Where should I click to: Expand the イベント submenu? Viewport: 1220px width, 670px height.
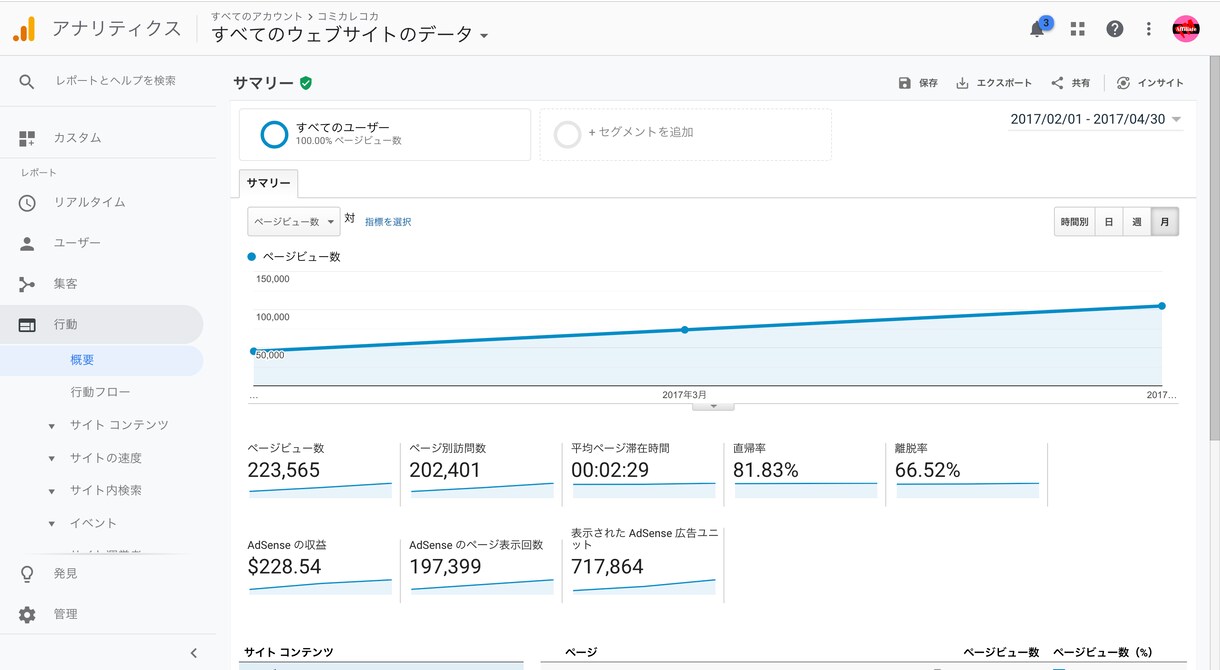click(x=51, y=524)
